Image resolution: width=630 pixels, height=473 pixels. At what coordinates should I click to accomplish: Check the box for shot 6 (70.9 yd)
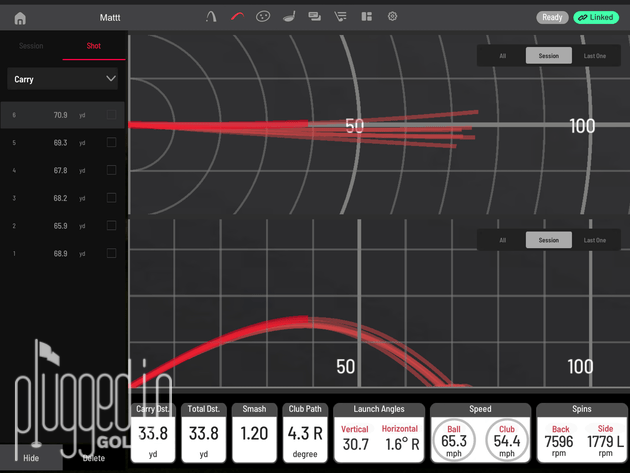[111, 115]
